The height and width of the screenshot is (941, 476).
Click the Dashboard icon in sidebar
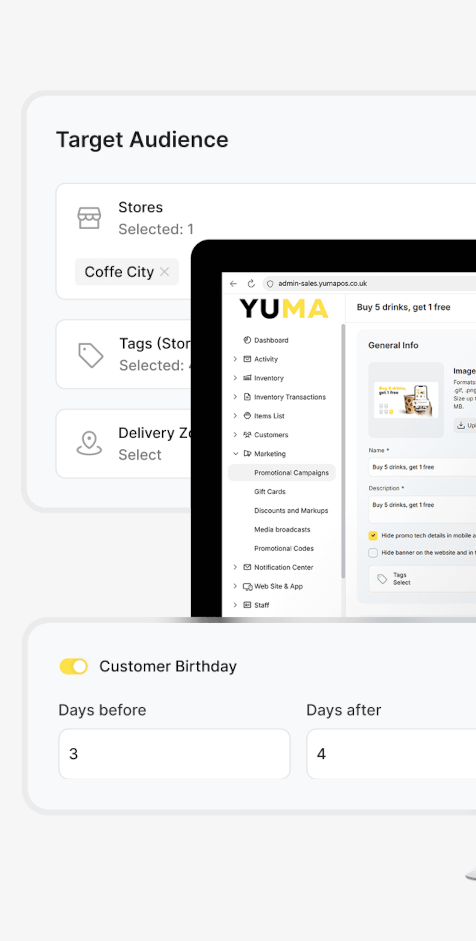click(247, 340)
